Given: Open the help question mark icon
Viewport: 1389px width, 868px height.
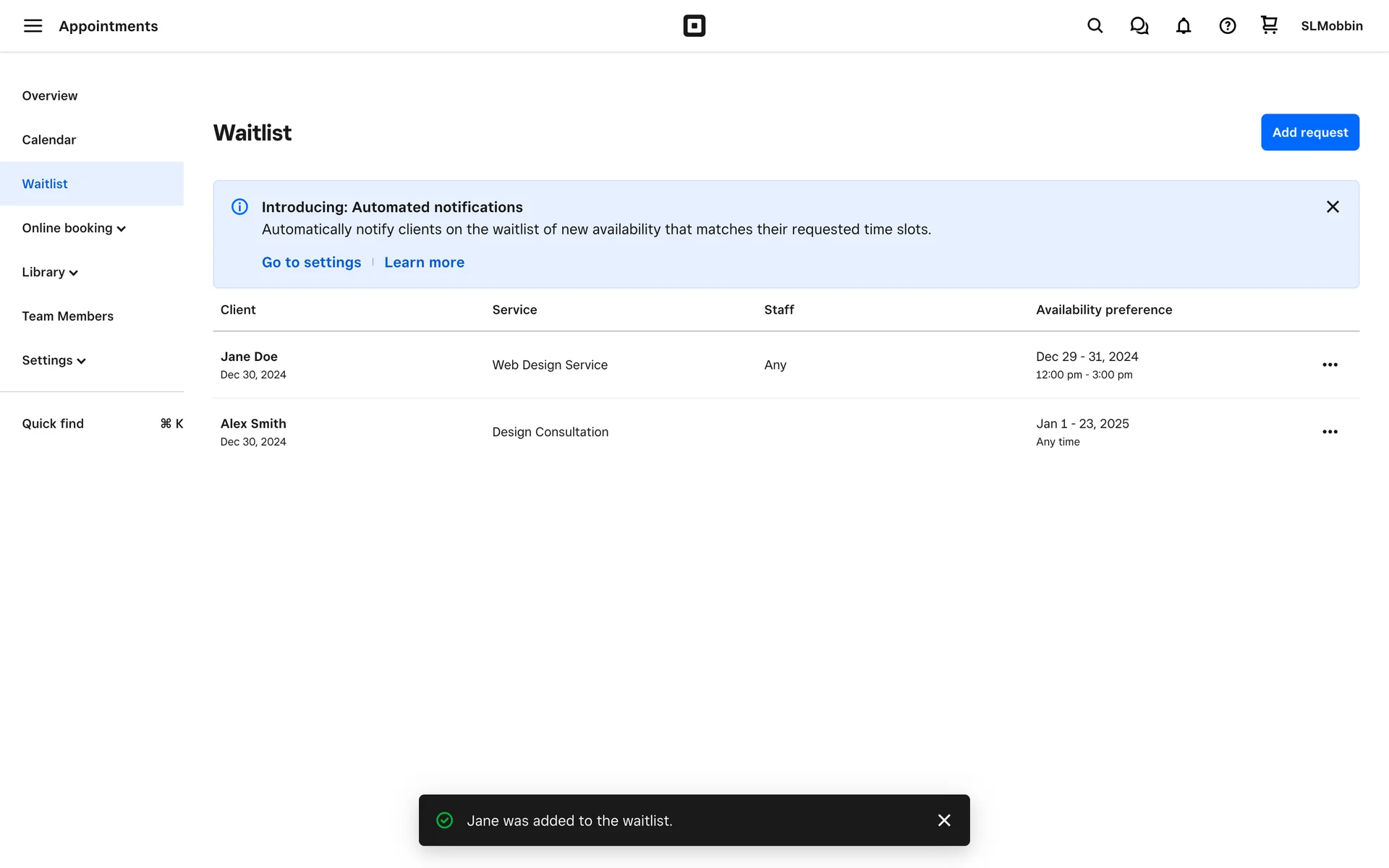Looking at the screenshot, I should 1227,26.
